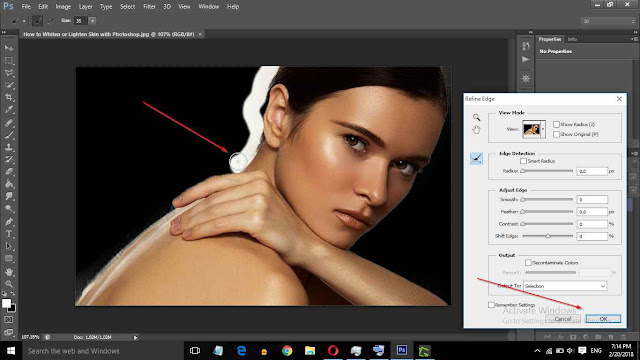The height and width of the screenshot is (360, 640).
Task: Click the brush Size input field
Action: pos(81,20)
